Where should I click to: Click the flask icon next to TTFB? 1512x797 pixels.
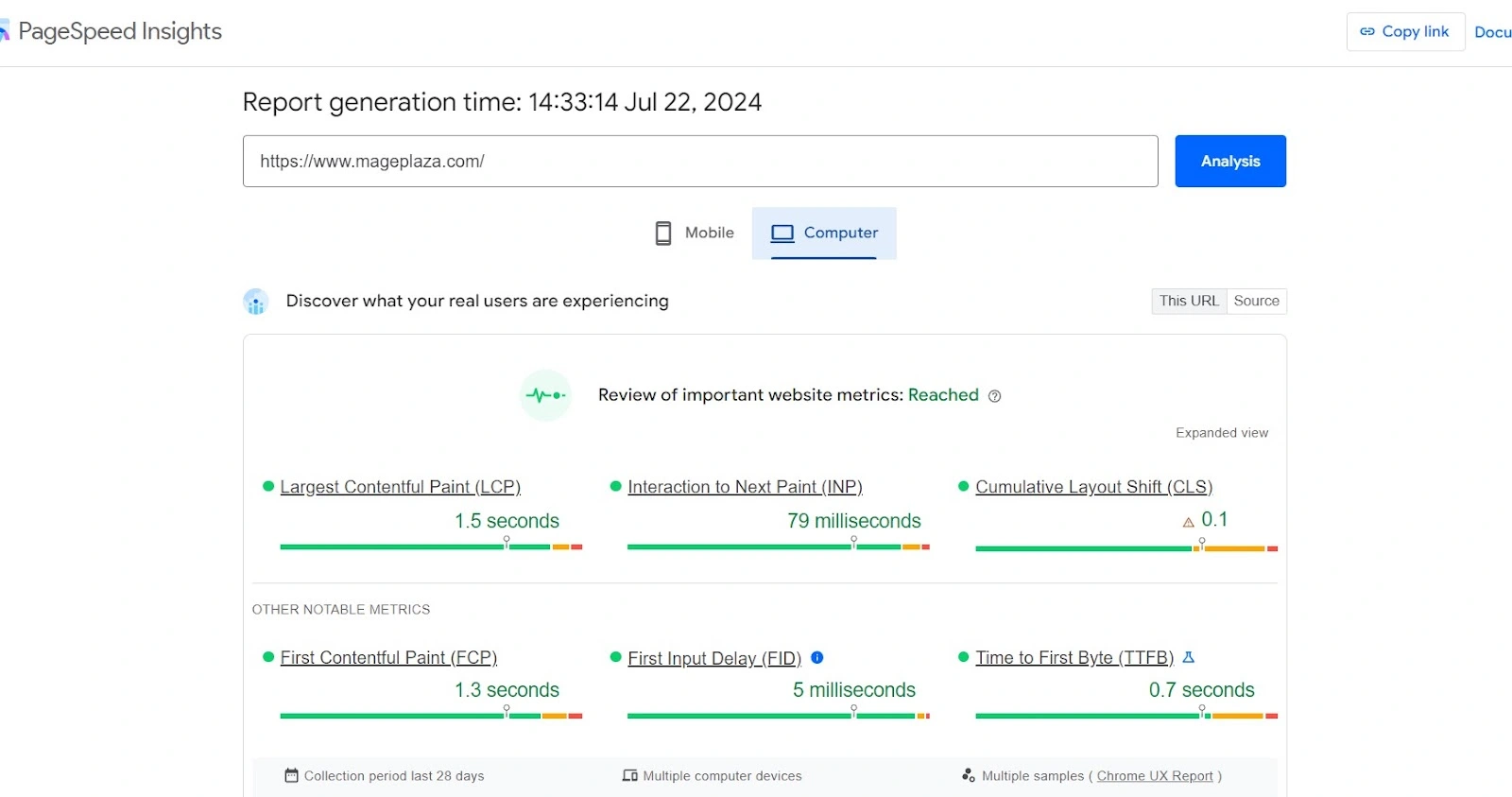[x=1189, y=657]
